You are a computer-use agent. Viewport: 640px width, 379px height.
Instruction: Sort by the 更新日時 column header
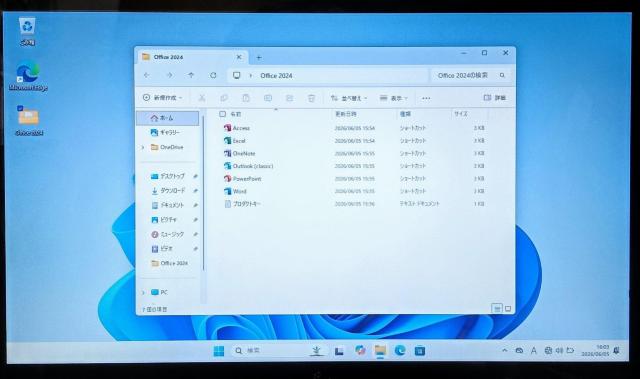(364, 114)
